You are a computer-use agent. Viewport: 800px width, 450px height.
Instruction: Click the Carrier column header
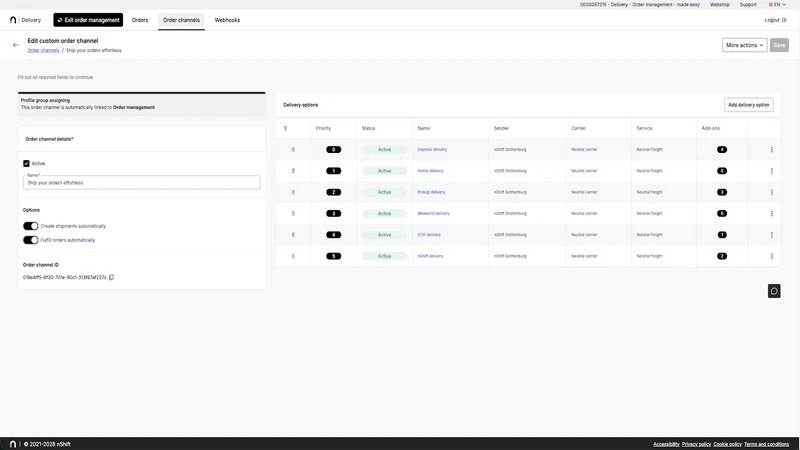pyautogui.click(x=578, y=128)
